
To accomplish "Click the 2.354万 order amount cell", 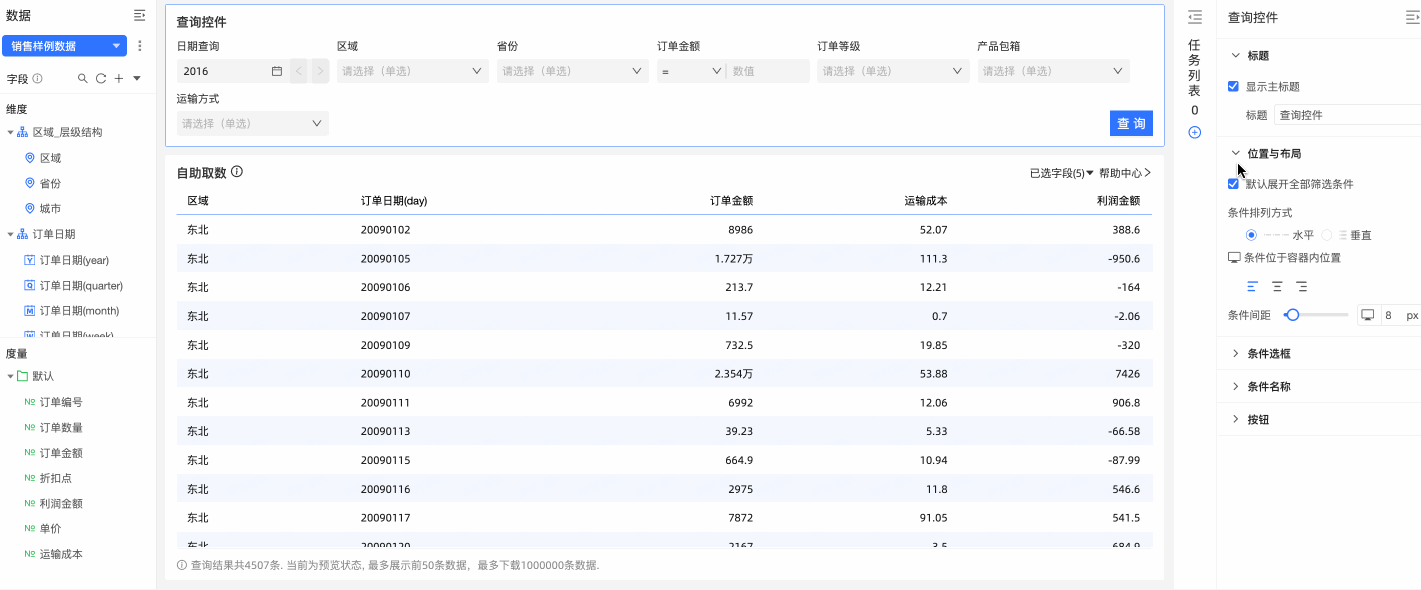I will tap(734, 373).
